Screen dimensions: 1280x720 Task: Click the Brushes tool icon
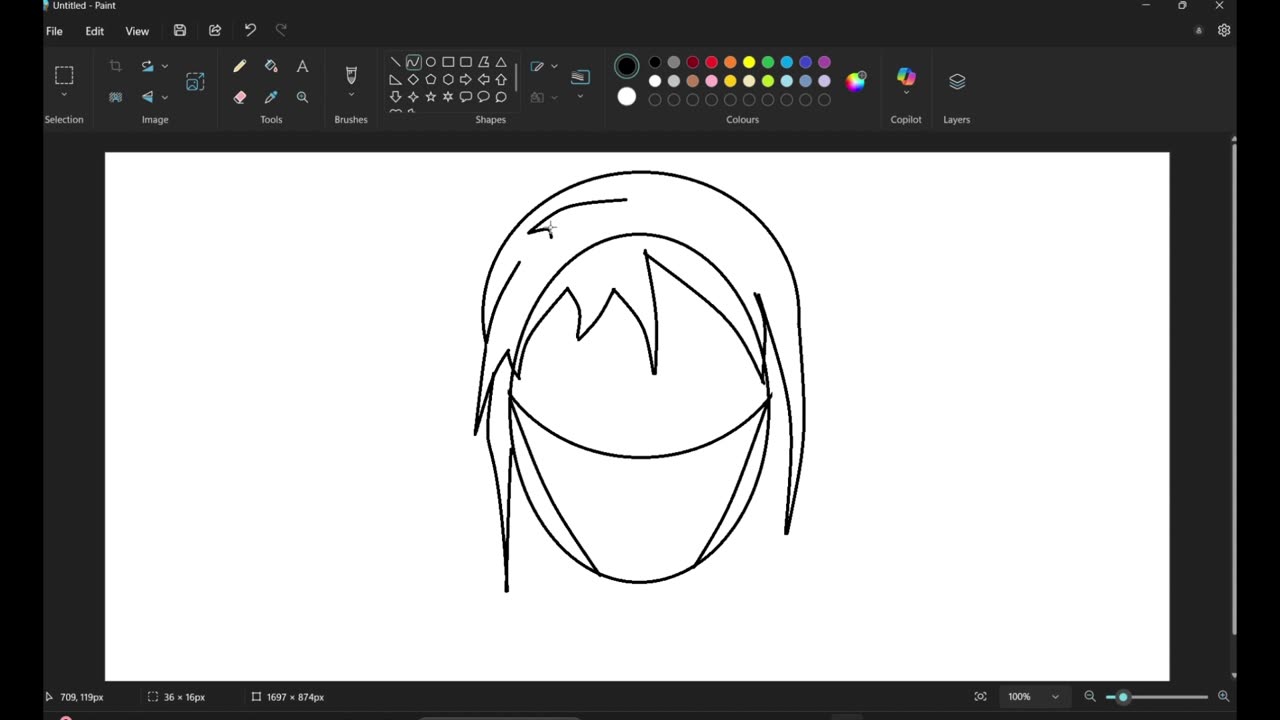tap(351, 75)
